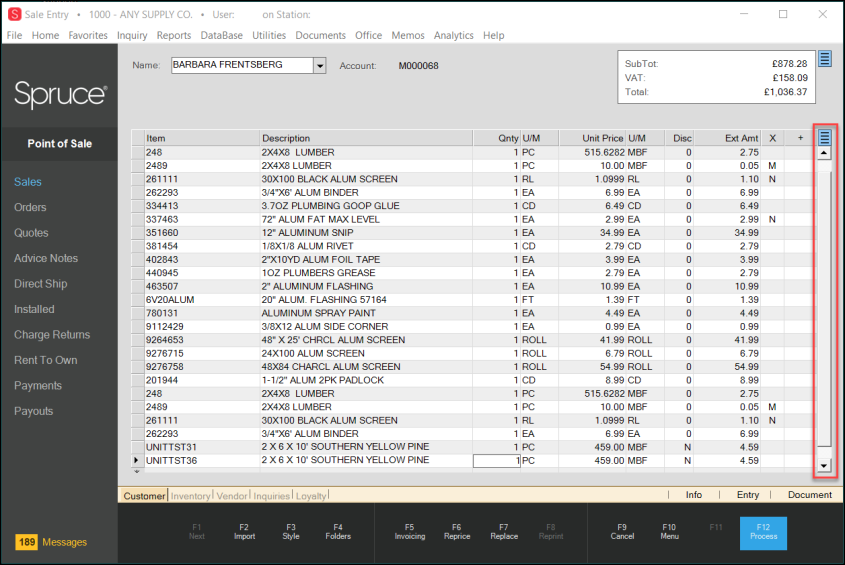This screenshot has width=845, height=565.
Task: Select item cell 351660
Action: pyautogui.click(x=202, y=233)
